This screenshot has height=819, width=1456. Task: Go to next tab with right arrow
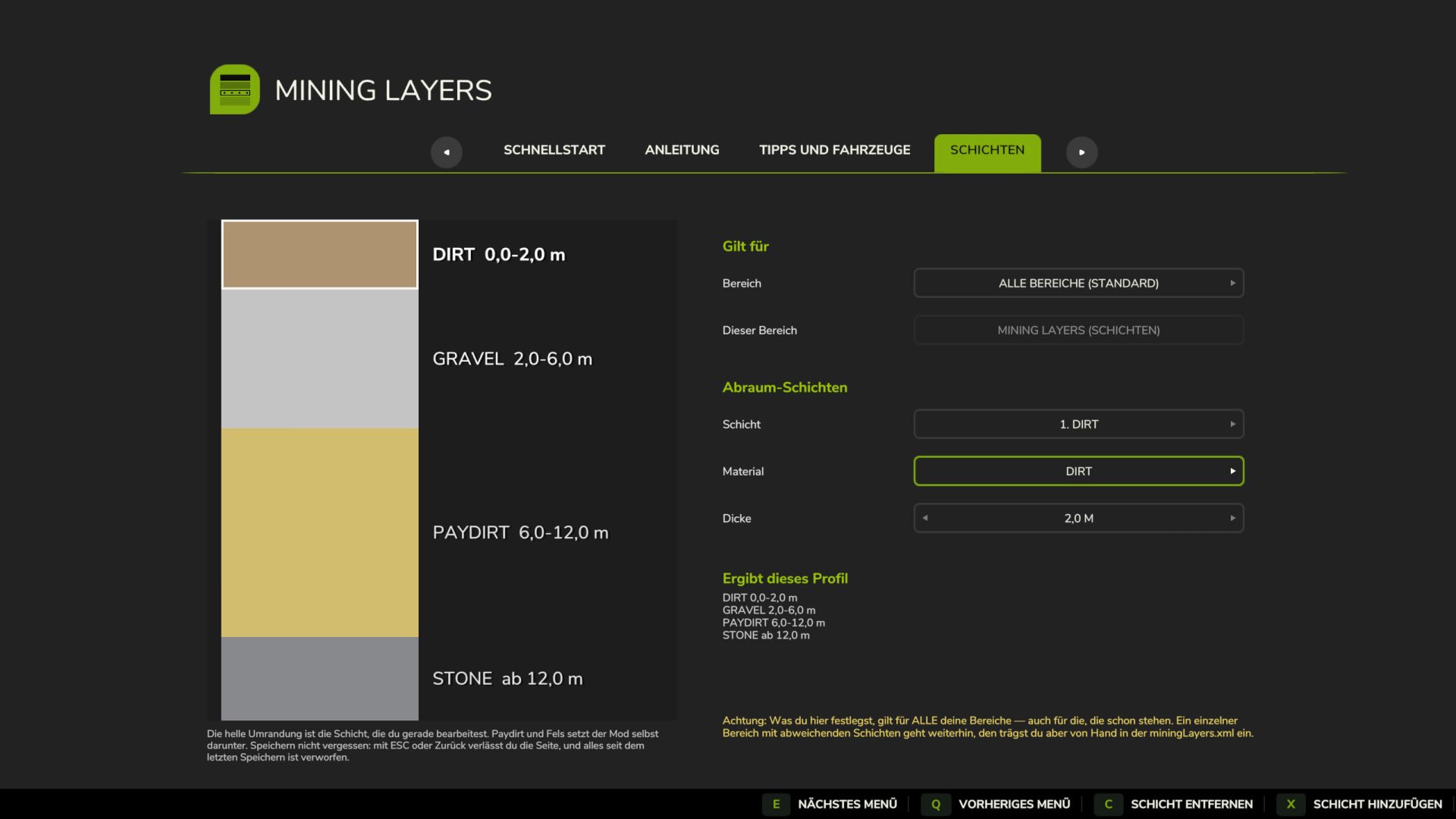tap(1082, 152)
